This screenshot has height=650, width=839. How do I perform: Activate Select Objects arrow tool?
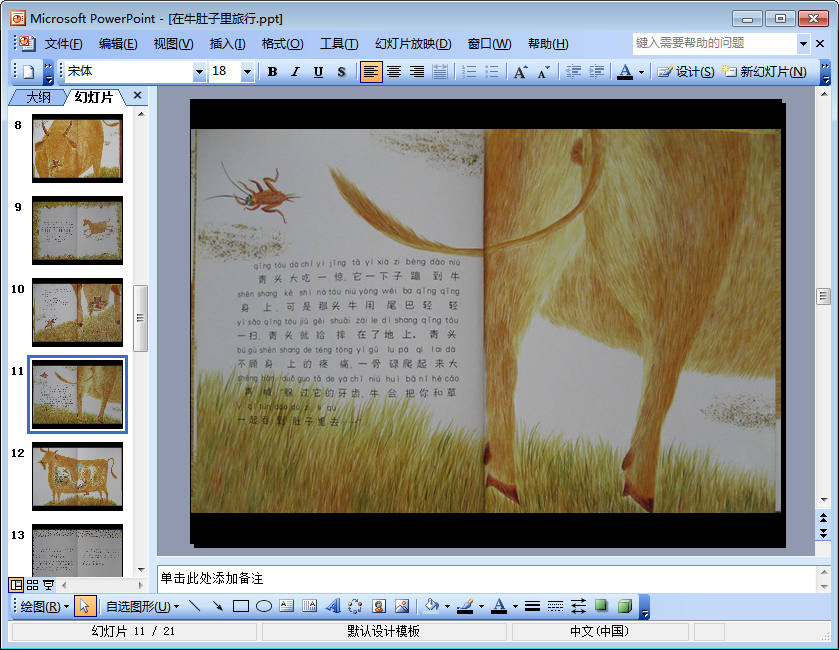tap(85, 607)
